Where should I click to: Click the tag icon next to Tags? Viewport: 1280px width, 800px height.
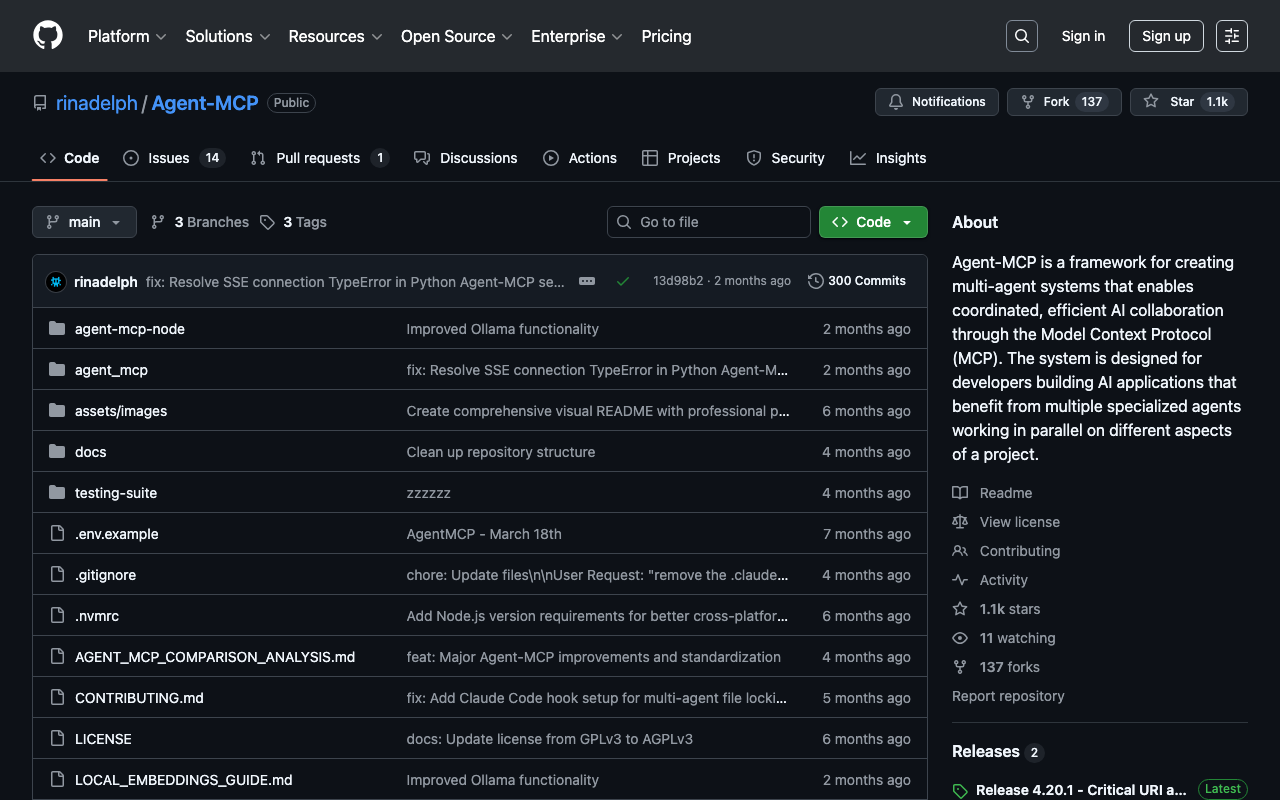[267, 222]
